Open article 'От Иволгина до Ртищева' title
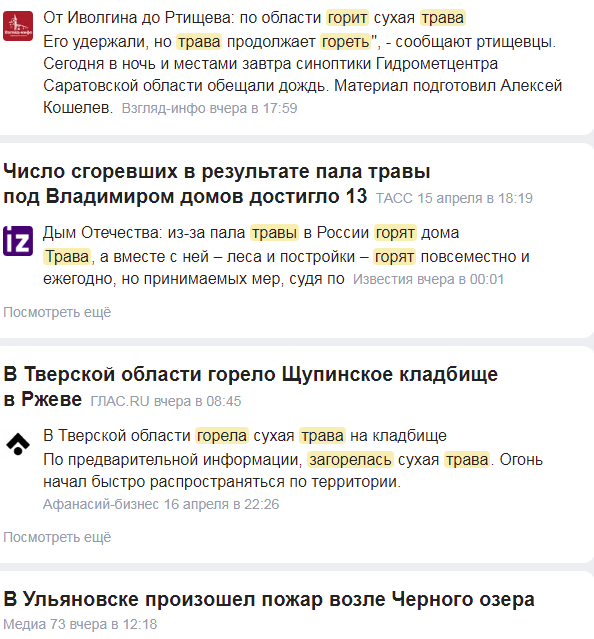 coord(254,18)
